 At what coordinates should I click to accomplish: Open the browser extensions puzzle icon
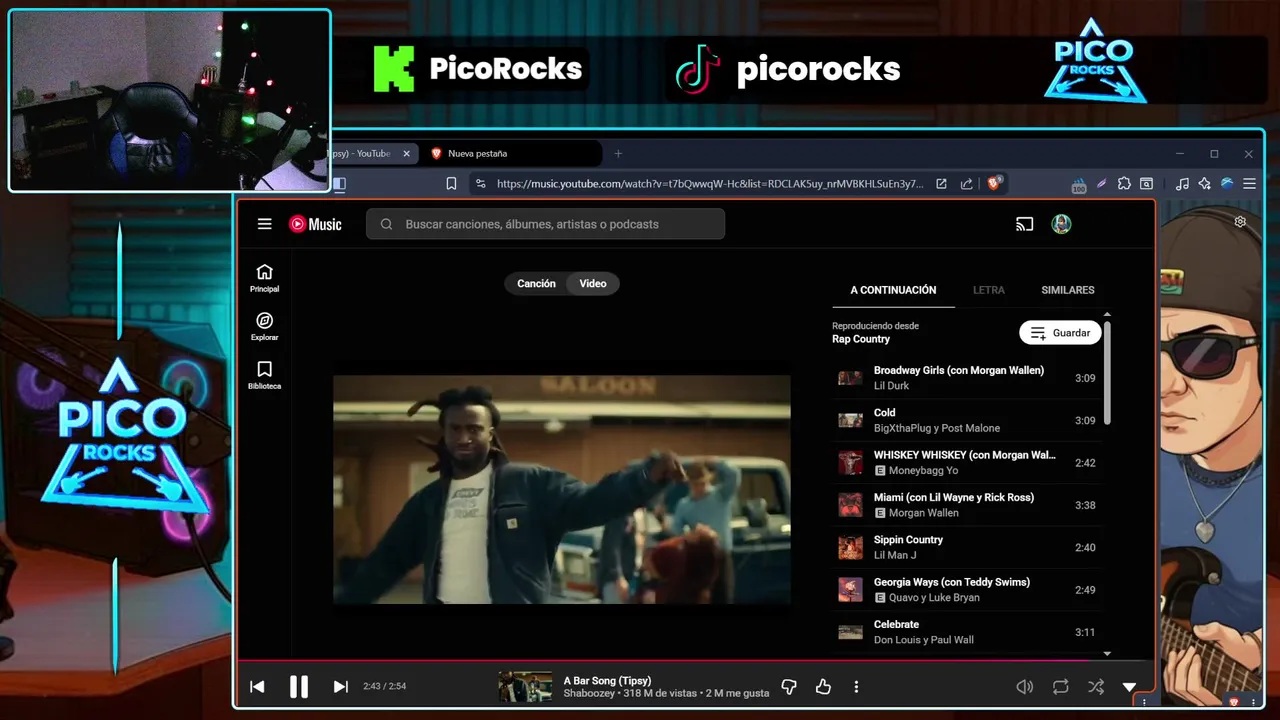coord(1124,184)
